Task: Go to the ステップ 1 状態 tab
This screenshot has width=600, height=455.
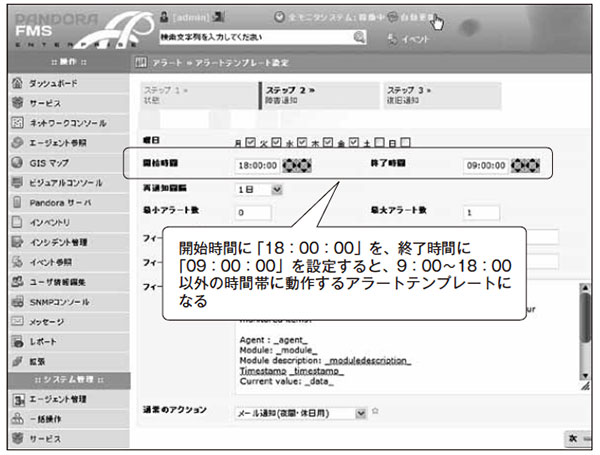Action: (199, 96)
